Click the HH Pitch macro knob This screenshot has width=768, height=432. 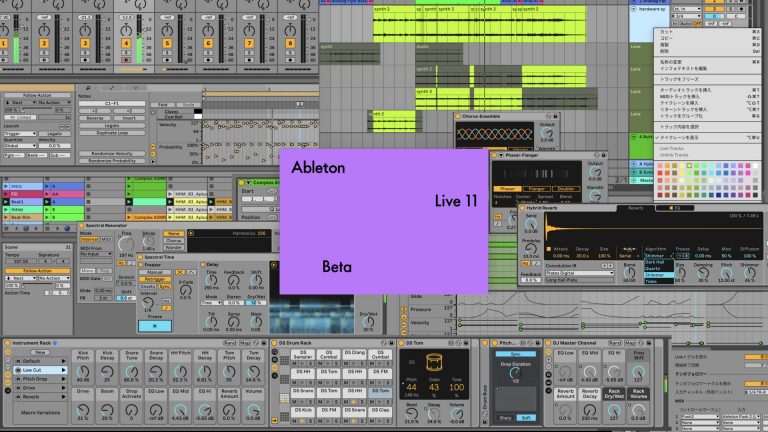[180, 371]
